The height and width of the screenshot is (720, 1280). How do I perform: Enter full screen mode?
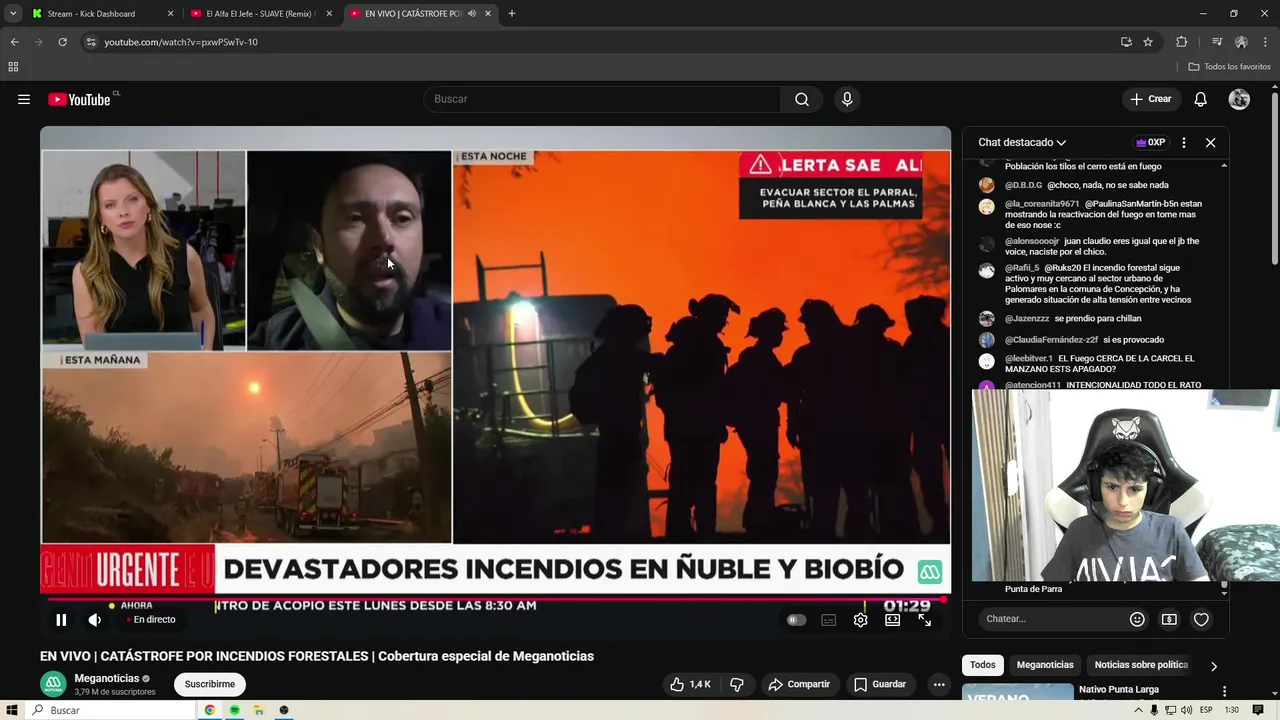(x=925, y=620)
